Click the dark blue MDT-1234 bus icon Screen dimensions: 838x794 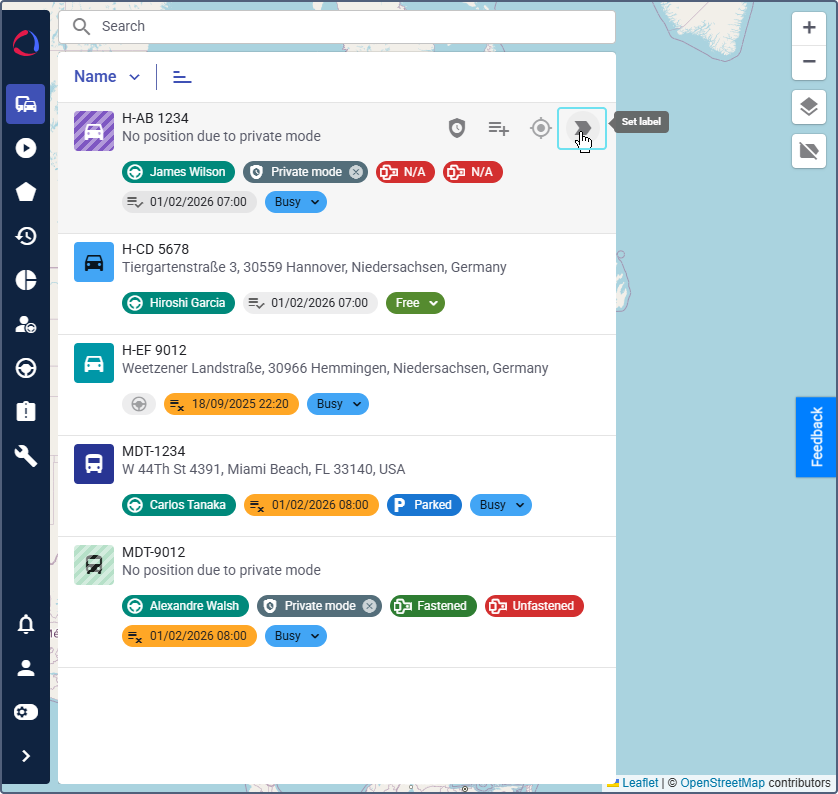[x=94, y=464]
